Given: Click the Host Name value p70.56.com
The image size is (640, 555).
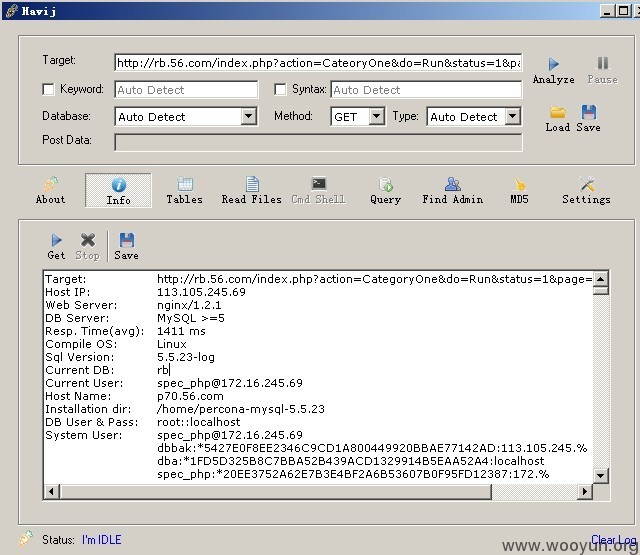Looking at the screenshot, I should (x=190, y=396).
